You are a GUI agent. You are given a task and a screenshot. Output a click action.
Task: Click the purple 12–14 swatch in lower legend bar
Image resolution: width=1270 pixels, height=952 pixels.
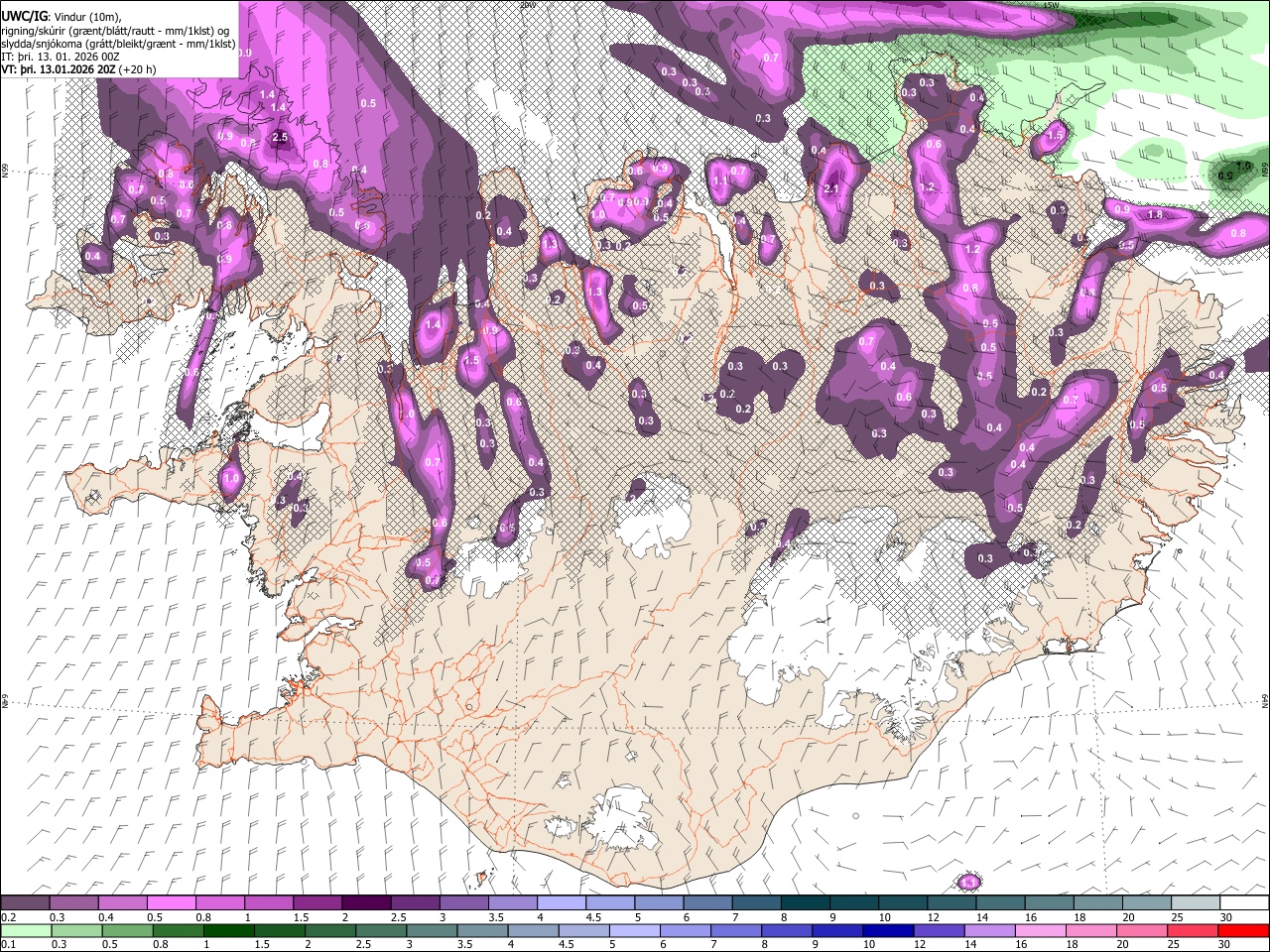pos(940,930)
